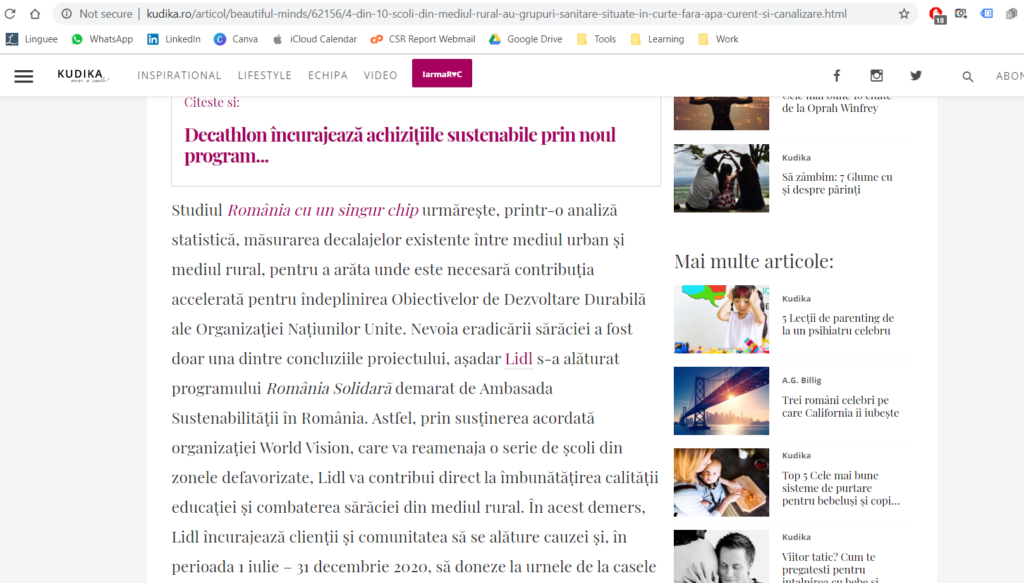Open the bridge thumbnail by A.G. Billig
Viewport: 1024px width, 583px height.
coord(722,400)
